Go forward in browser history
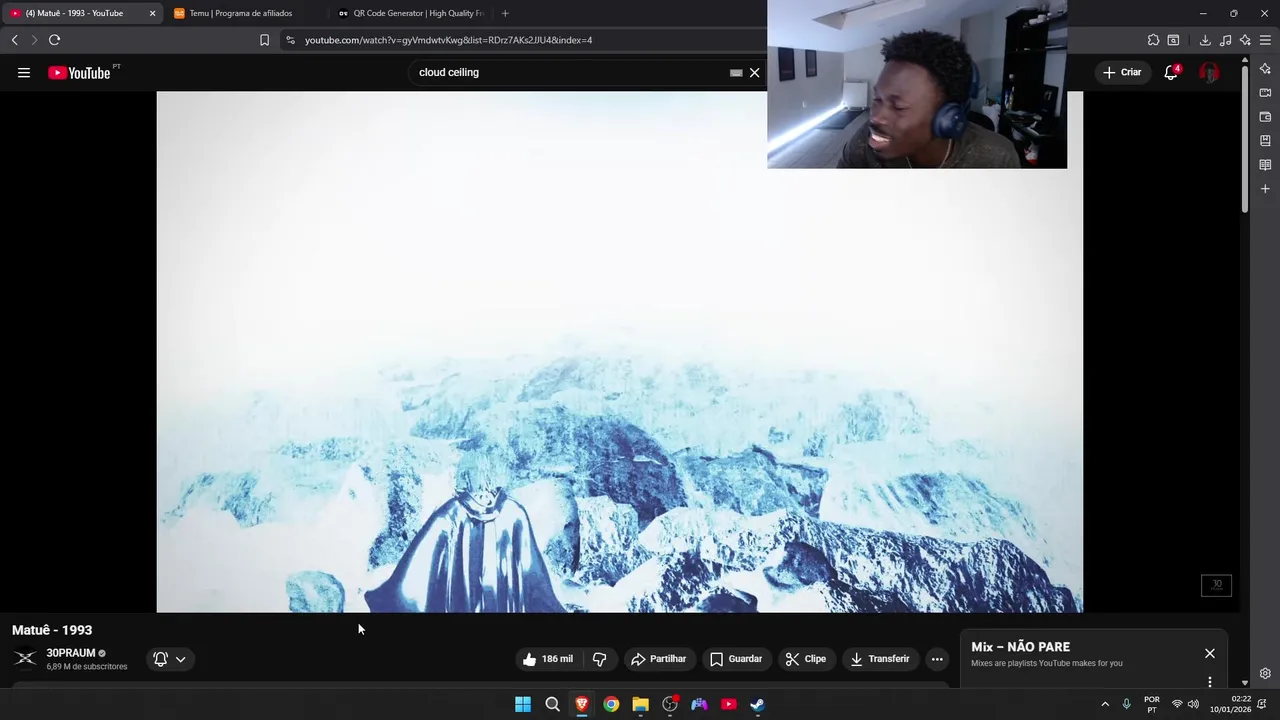Image resolution: width=1280 pixels, height=720 pixels. [34, 40]
